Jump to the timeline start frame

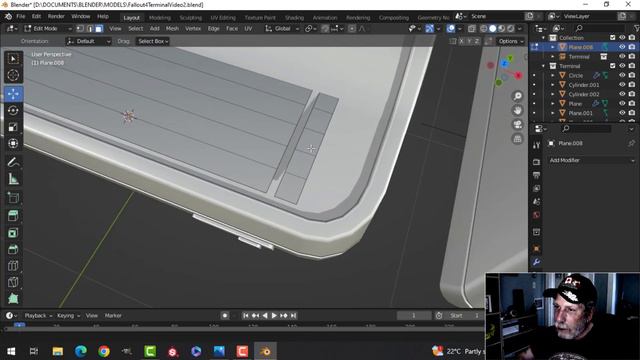[x=246, y=316]
